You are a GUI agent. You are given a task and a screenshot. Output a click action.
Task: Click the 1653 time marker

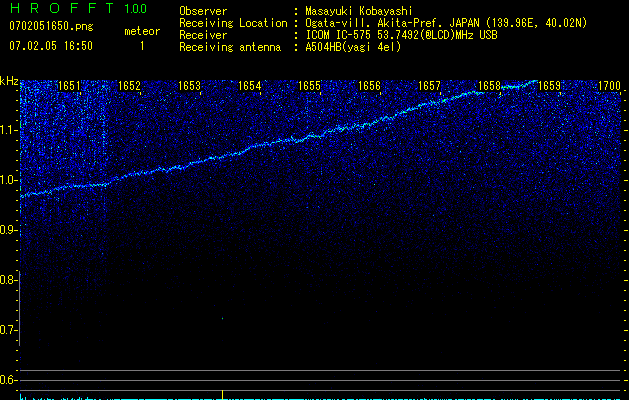coord(189,86)
